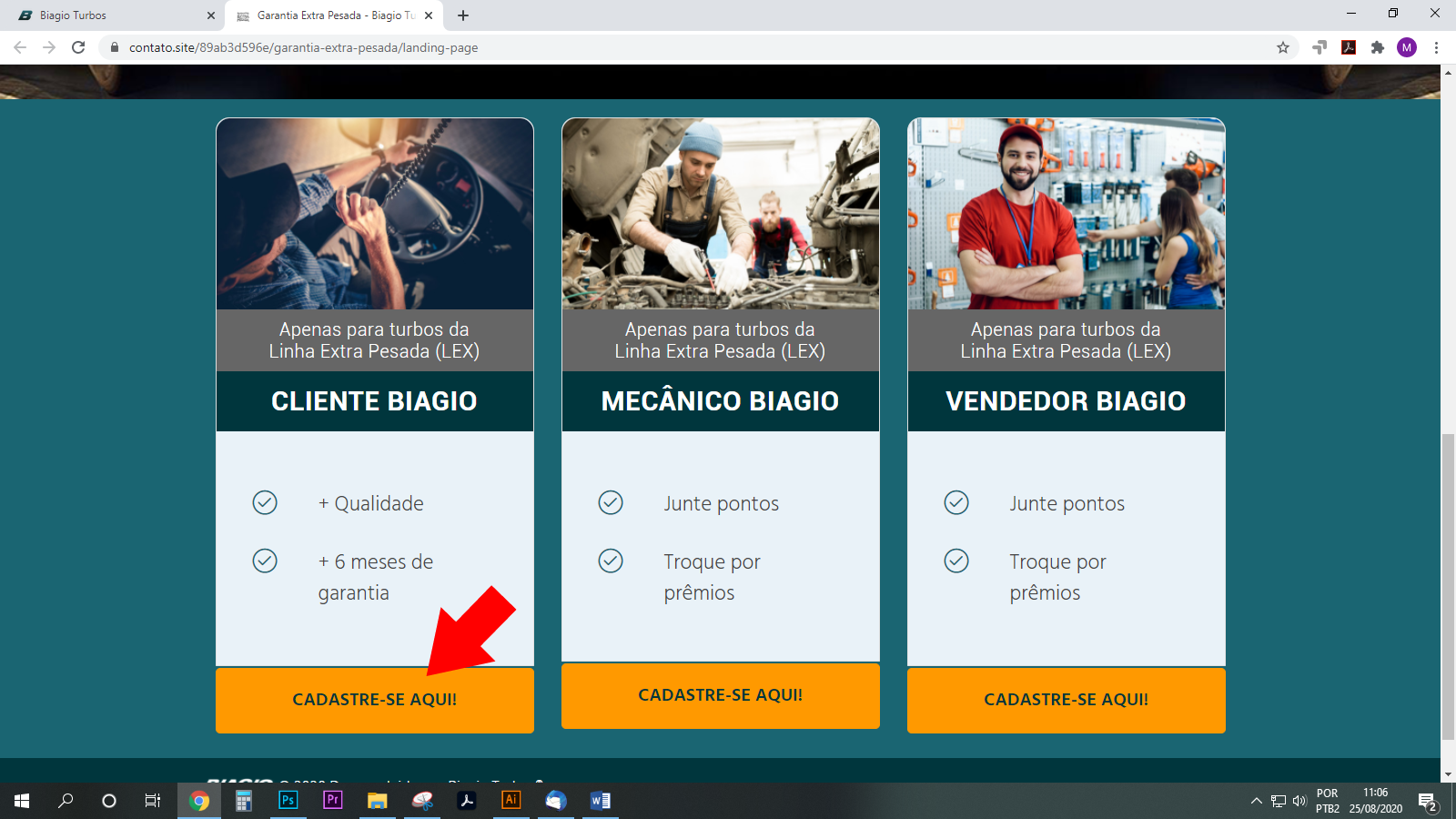Open the Adobe Acrobat extension
The width and height of the screenshot is (1456, 819).
click(1349, 47)
